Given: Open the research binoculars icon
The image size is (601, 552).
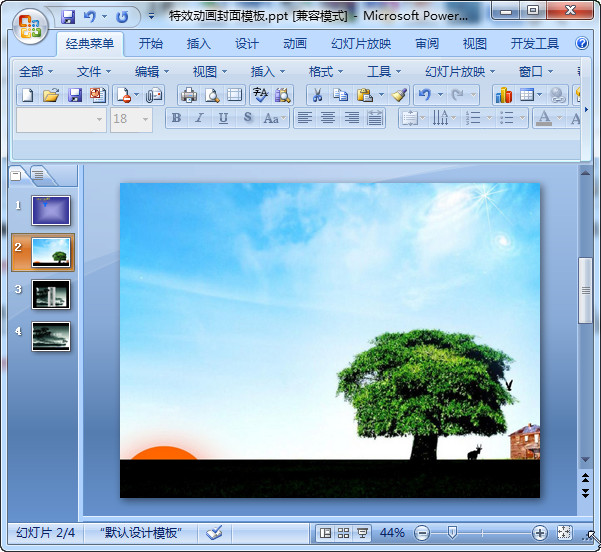Looking at the screenshot, I should [x=283, y=95].
